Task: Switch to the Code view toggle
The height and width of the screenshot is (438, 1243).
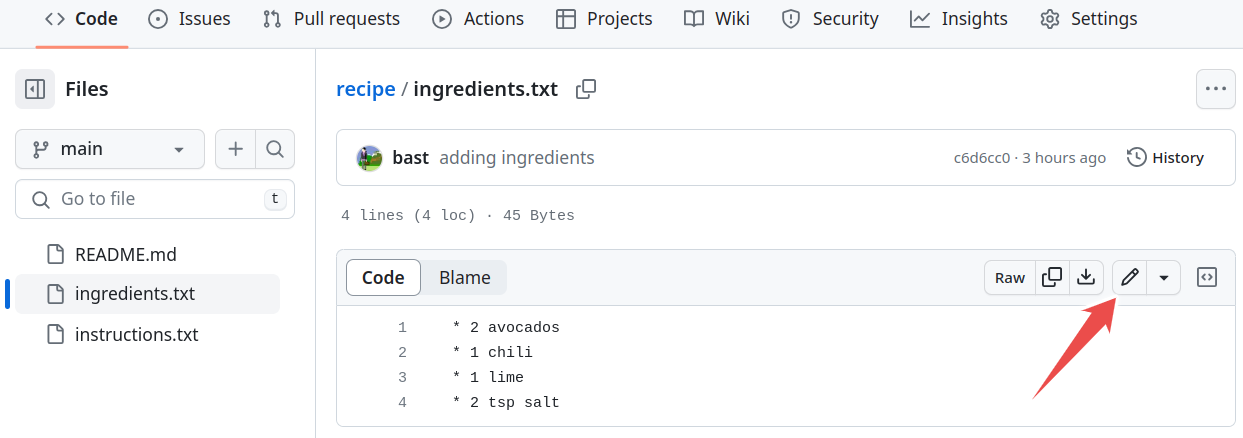Action: pyautogui.click(x=383, y=278)
